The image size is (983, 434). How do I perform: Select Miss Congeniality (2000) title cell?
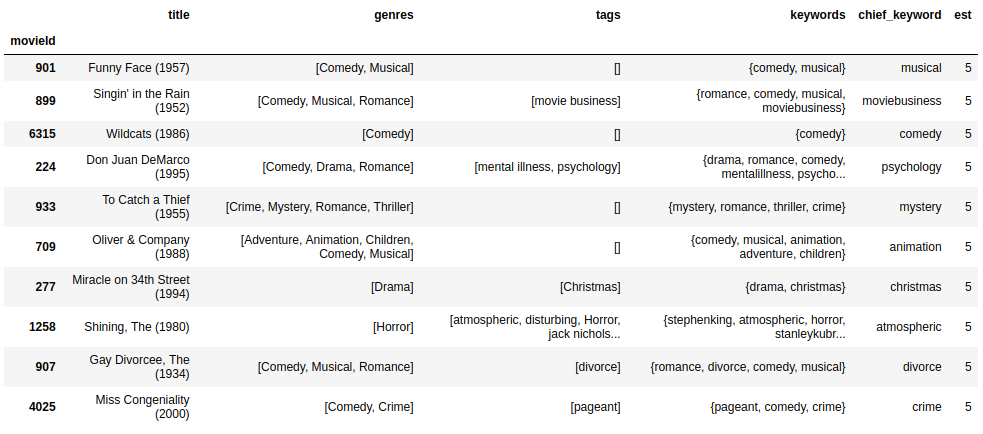[x=142, y=406]
